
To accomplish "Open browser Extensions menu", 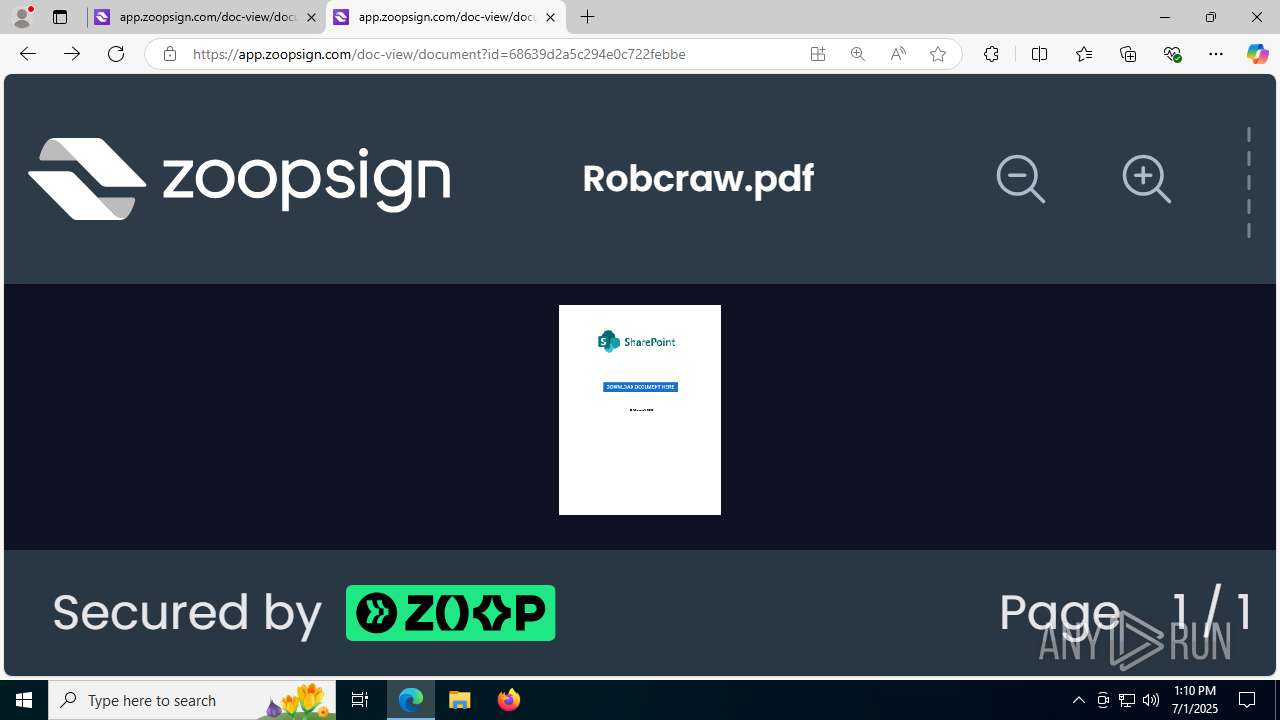I will 991,54.
